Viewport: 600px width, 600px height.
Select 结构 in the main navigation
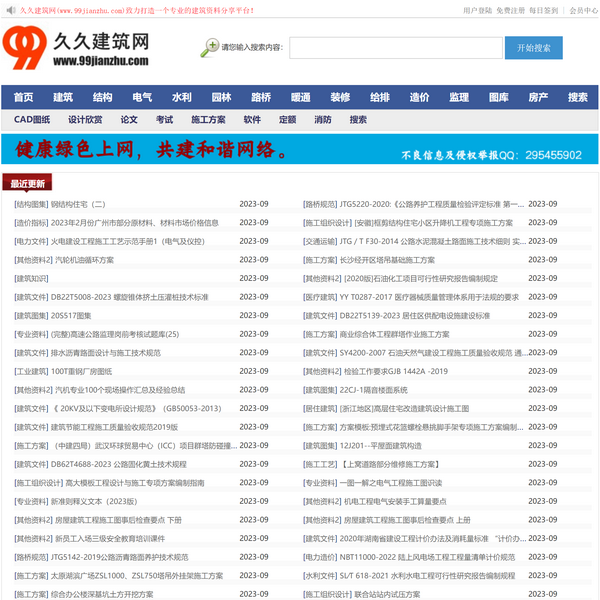102,98
